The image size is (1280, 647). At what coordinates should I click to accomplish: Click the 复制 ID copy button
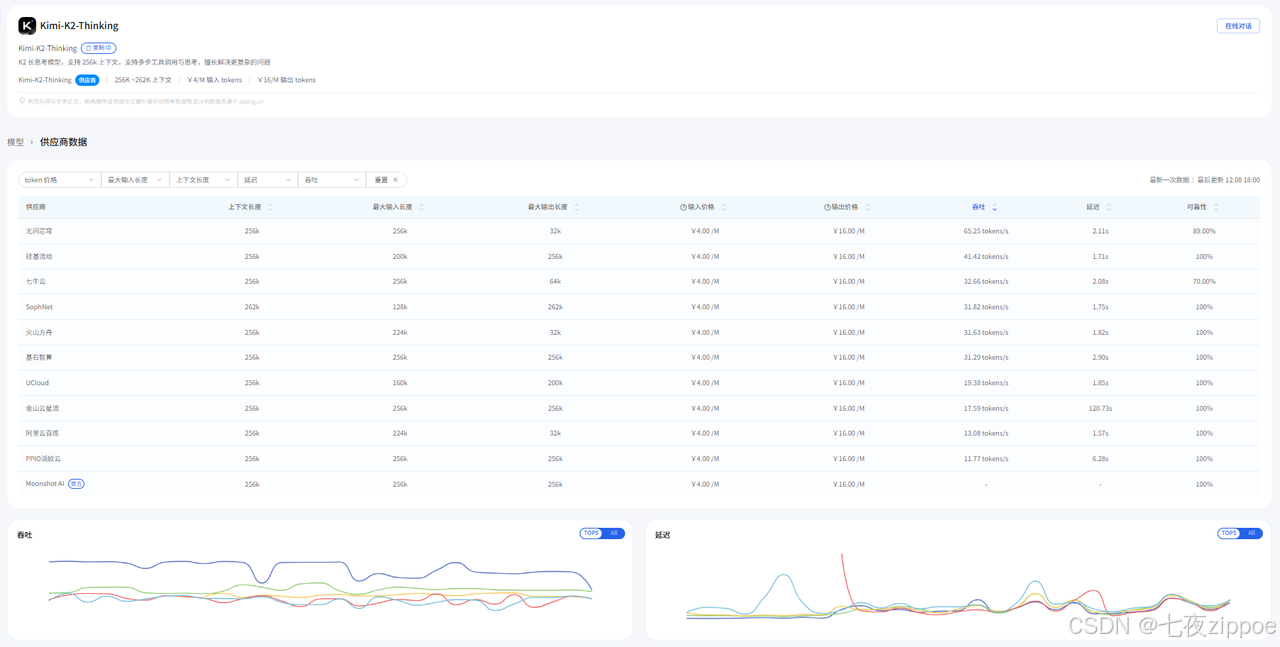[x=99, y=48]
